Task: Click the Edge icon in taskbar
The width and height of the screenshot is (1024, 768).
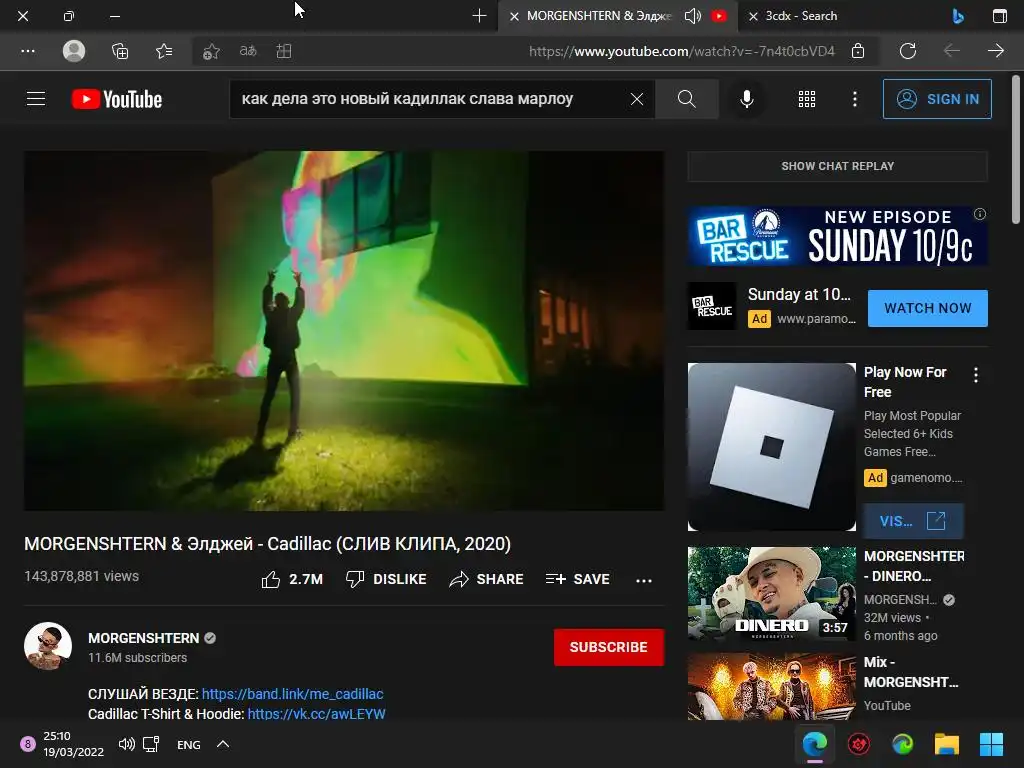Action: point(814,744)
